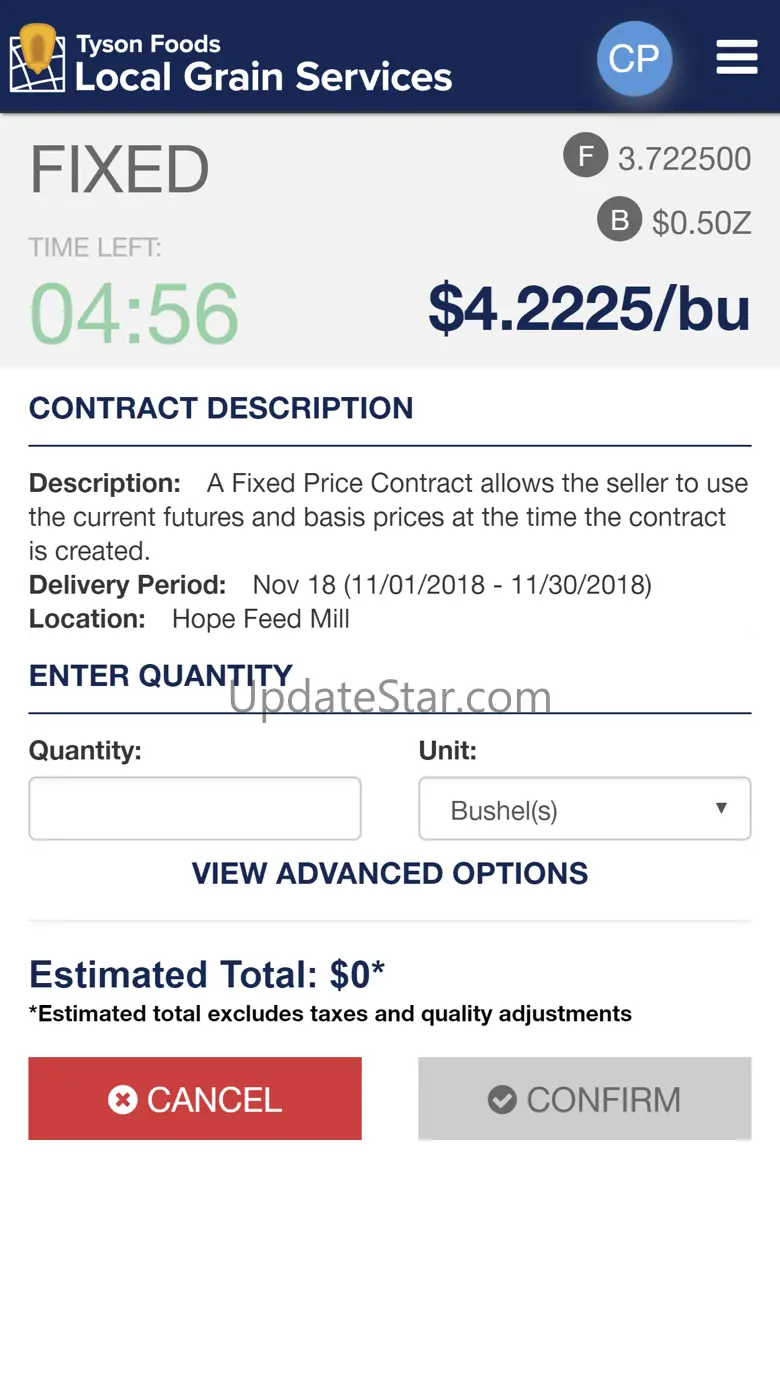Click the basis B circle icon
This screenshot has width=780, height=1387.
[619, 220]
